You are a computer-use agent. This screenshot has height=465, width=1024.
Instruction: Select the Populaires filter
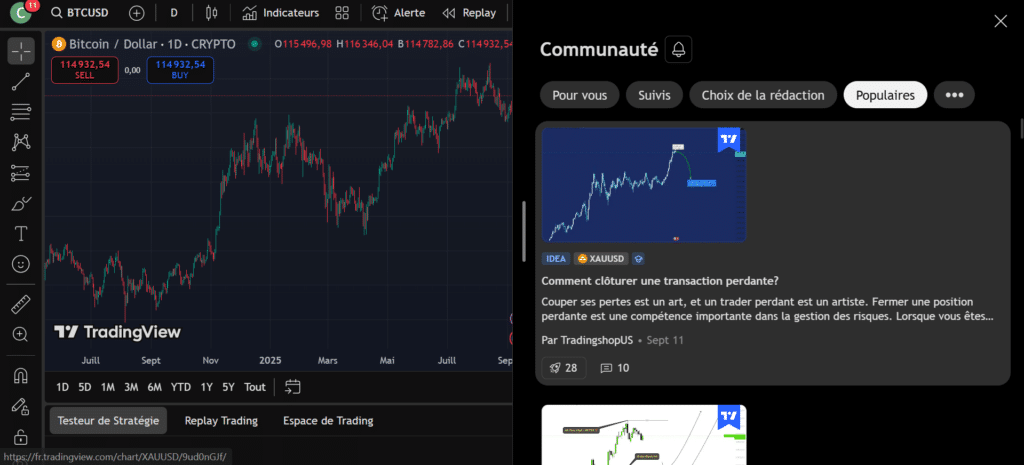[x=885, y=95]
